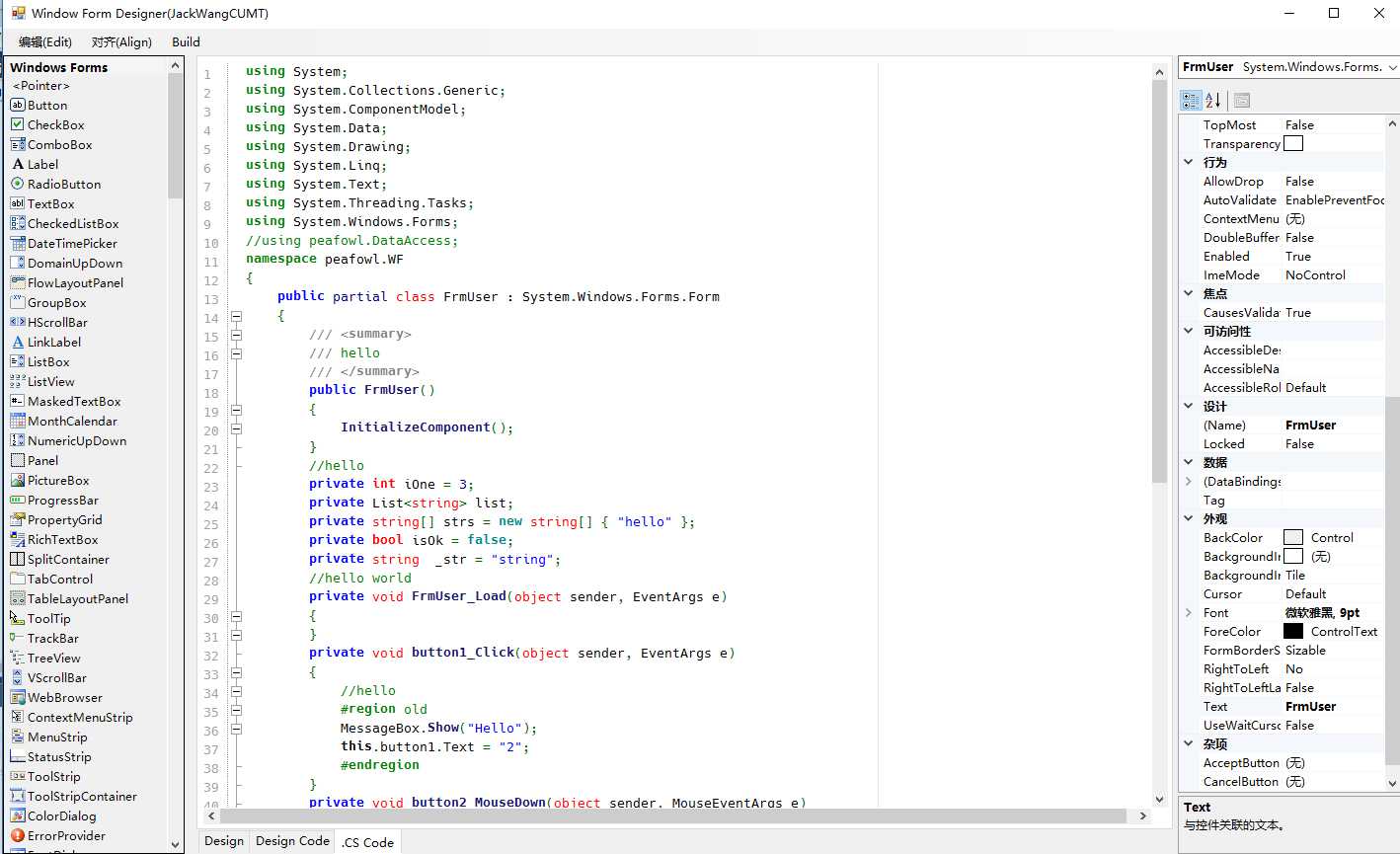Collapse the 数据 property category
The image size is (1400, 854).
tap(1189, 462)
